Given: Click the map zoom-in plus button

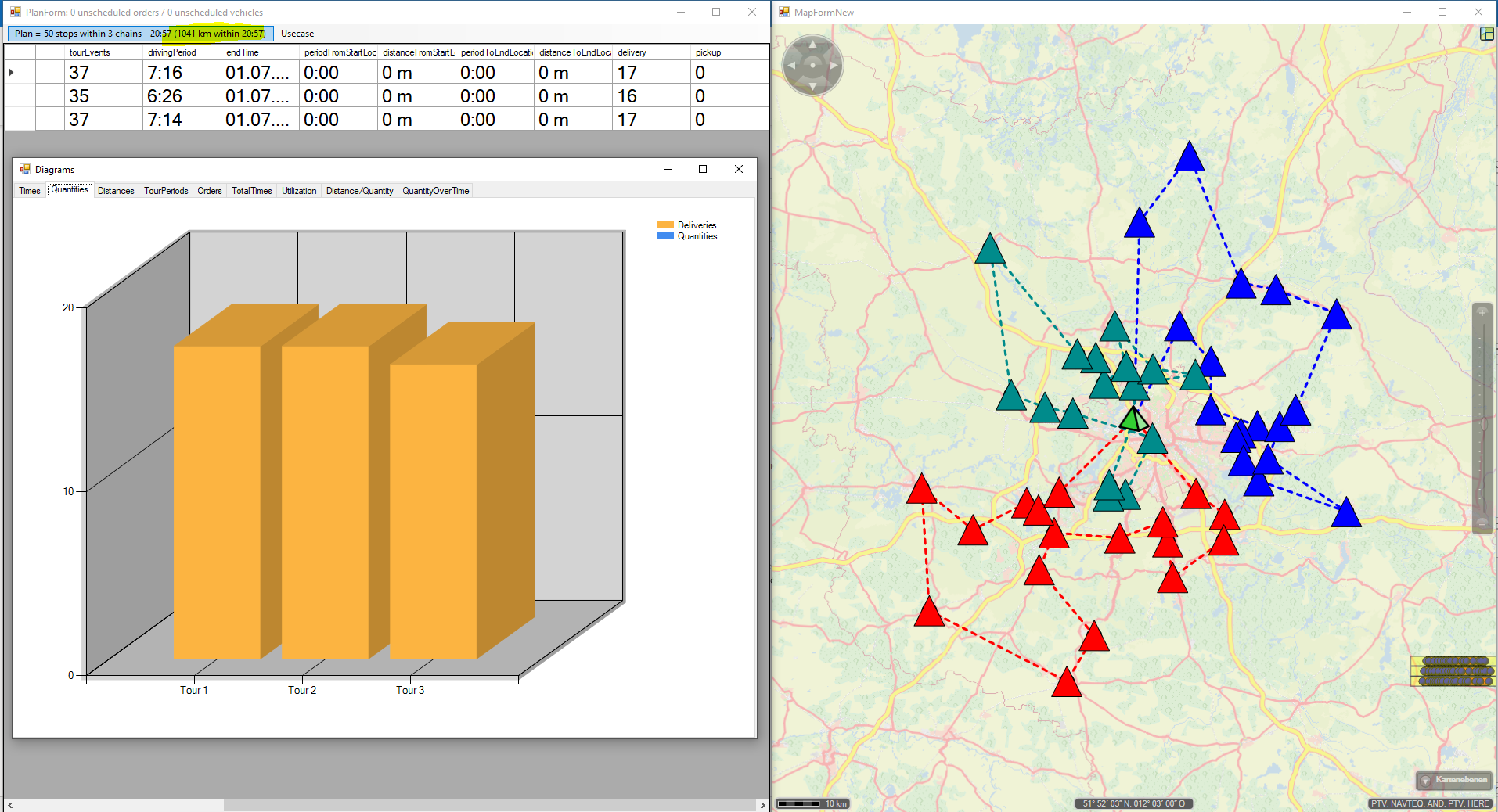Looking at the screenshot, I should click(1482, 312).
